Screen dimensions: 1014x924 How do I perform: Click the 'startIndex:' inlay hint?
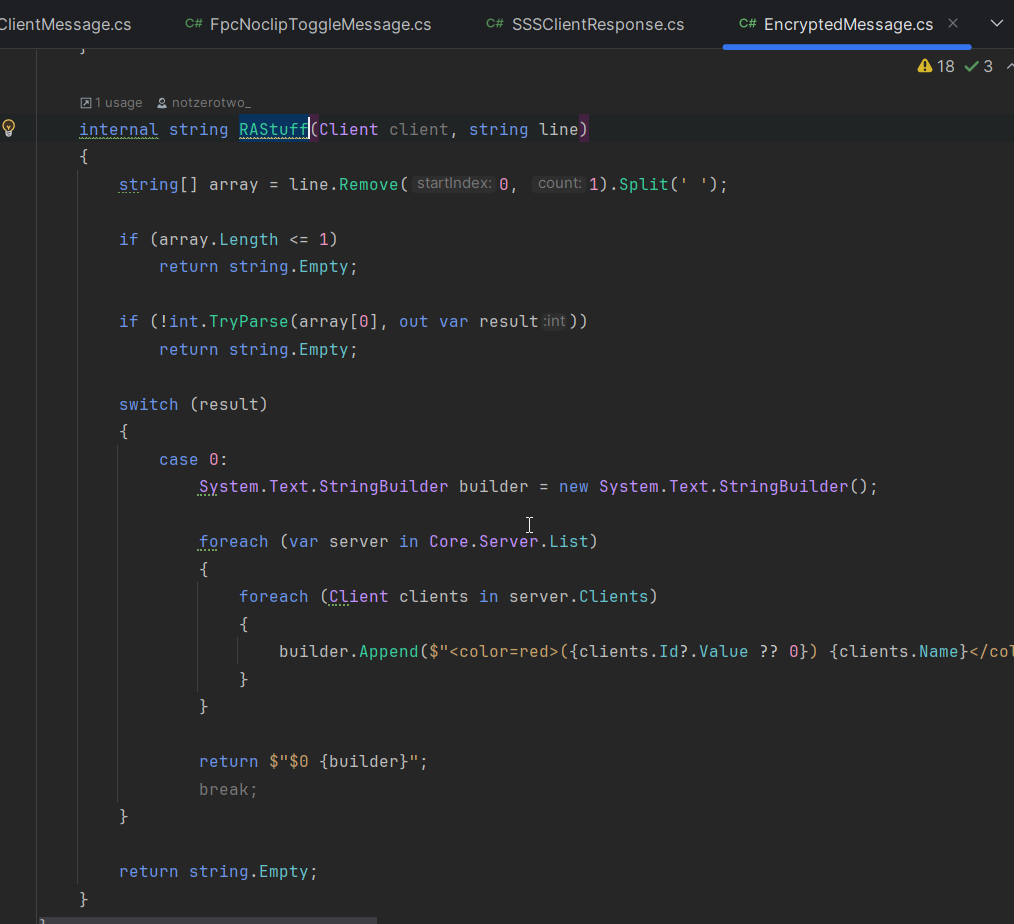pos(454,184)
